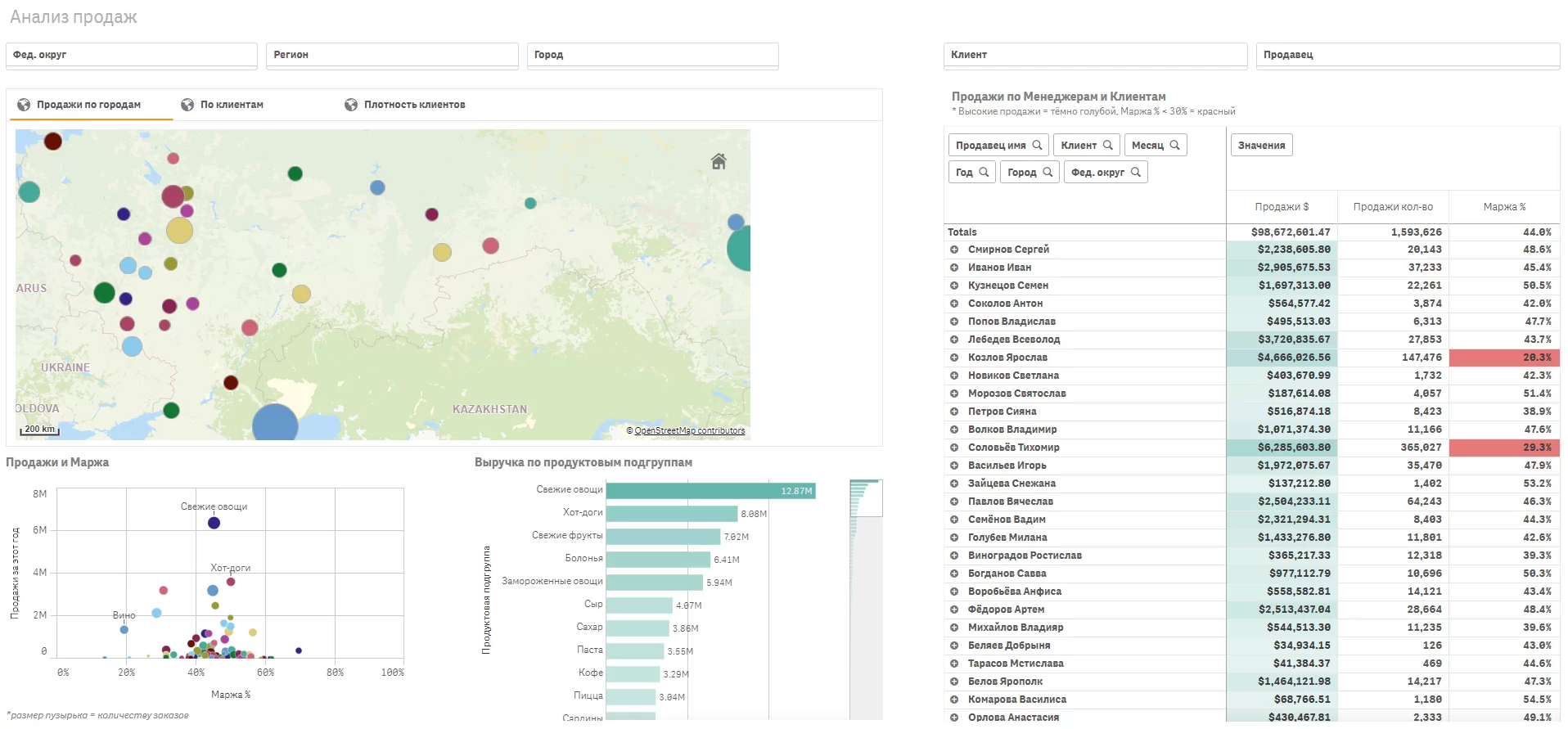Click search icon in Год dimension
The image size is (1568, 729).
coord(984,172)
